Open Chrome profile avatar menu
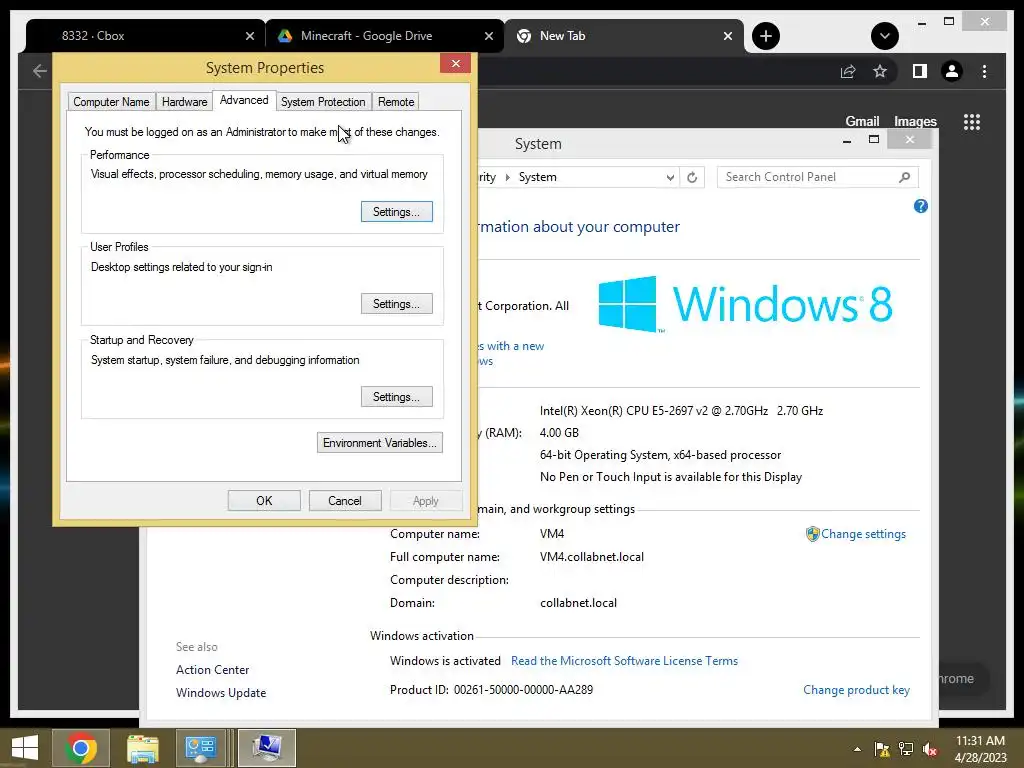This screenshot has height=768, width=1024. 952,71
